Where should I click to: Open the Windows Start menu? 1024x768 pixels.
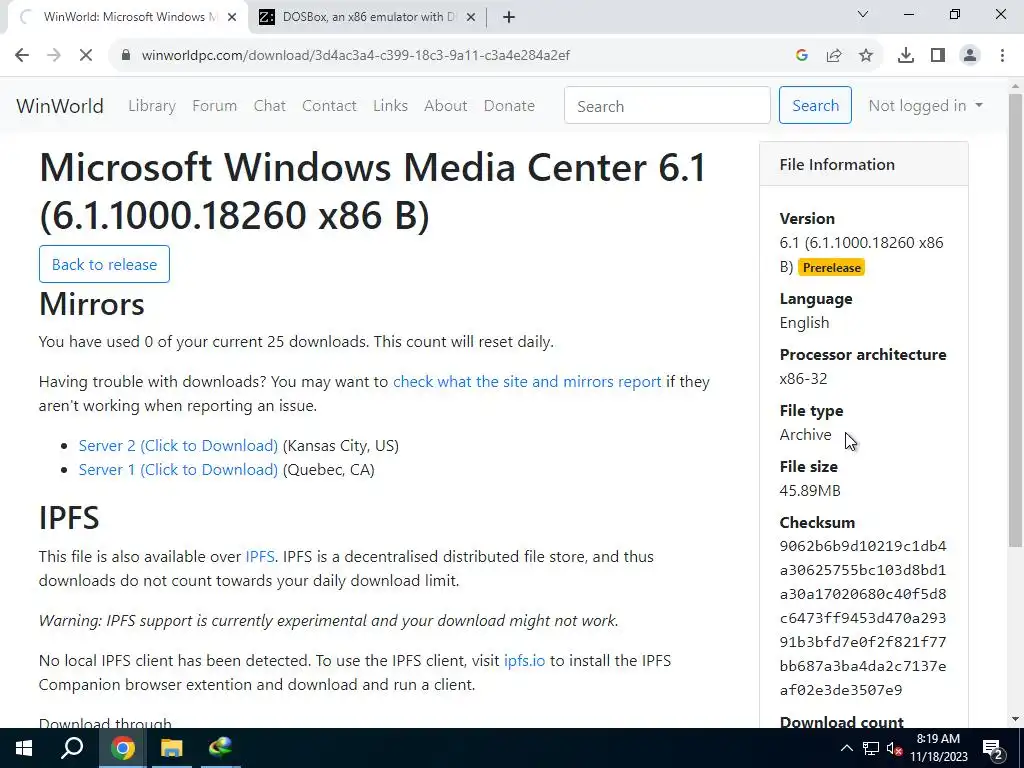point(24,748)
